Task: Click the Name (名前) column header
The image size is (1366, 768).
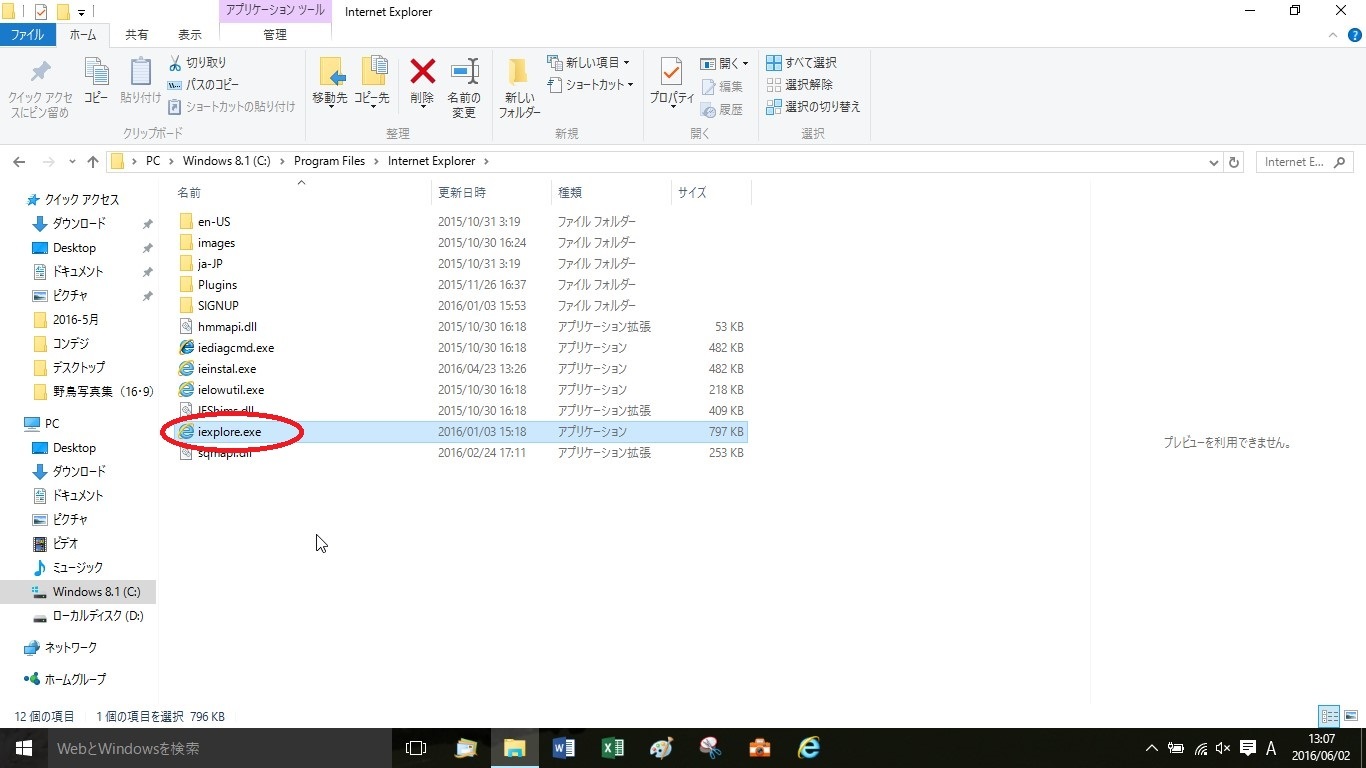Action: point(301,192)
